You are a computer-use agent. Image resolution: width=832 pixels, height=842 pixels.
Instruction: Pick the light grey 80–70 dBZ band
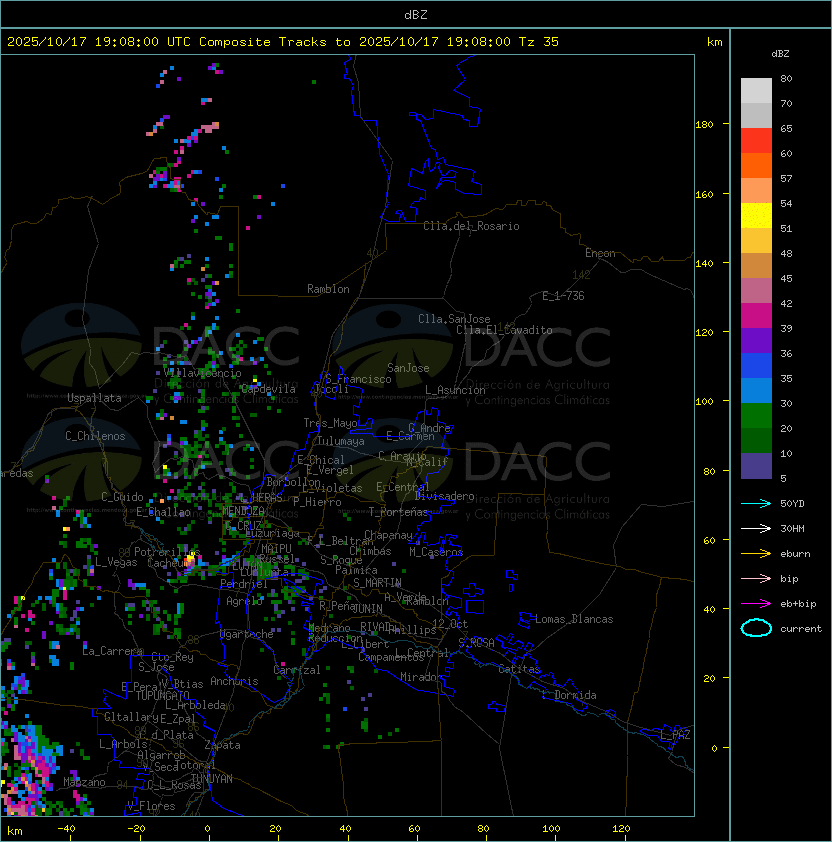click(x=756, y=91)
